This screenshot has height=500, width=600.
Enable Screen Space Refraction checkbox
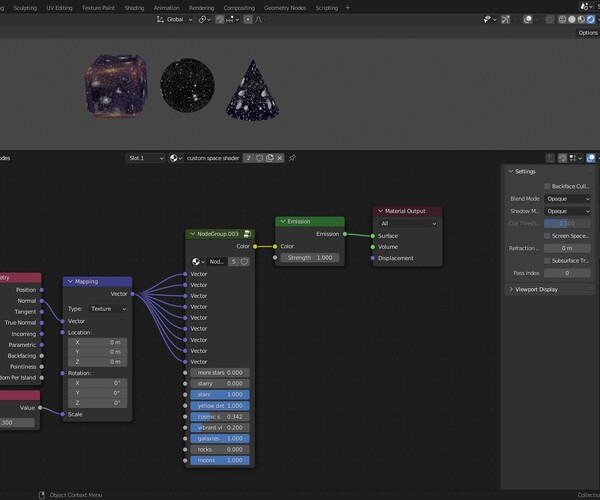(546, 235)
